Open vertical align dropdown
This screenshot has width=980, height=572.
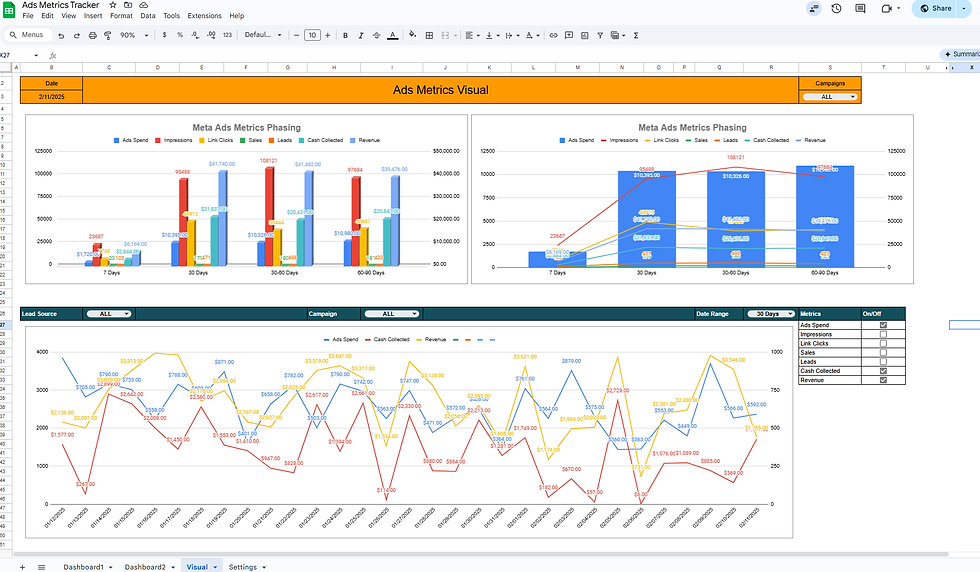coord(492,36)
